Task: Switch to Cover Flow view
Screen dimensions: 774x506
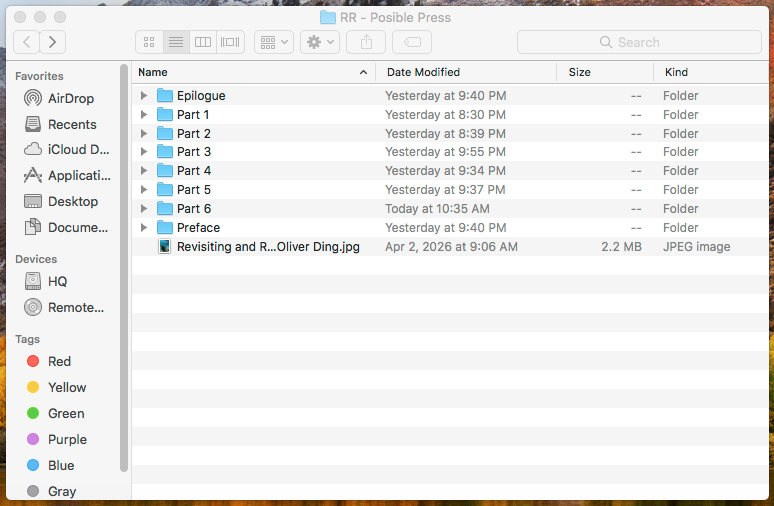Action: pos(231,42)
